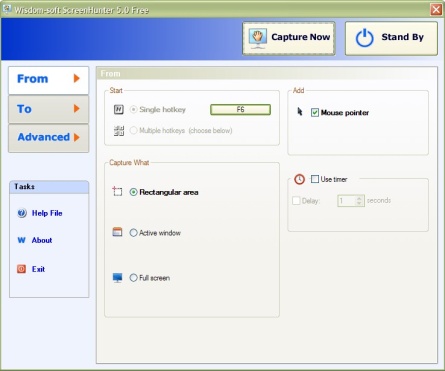Switch to the To tab
This screenshot has height=371, width=445.
coord(49,109)
